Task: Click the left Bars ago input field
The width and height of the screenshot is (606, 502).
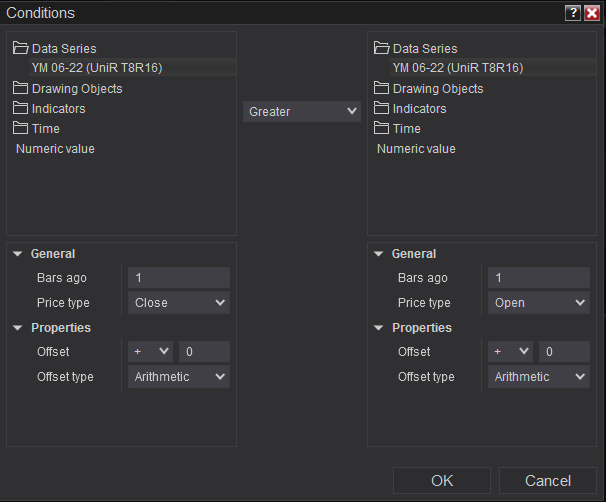Action: pos(179,278)
